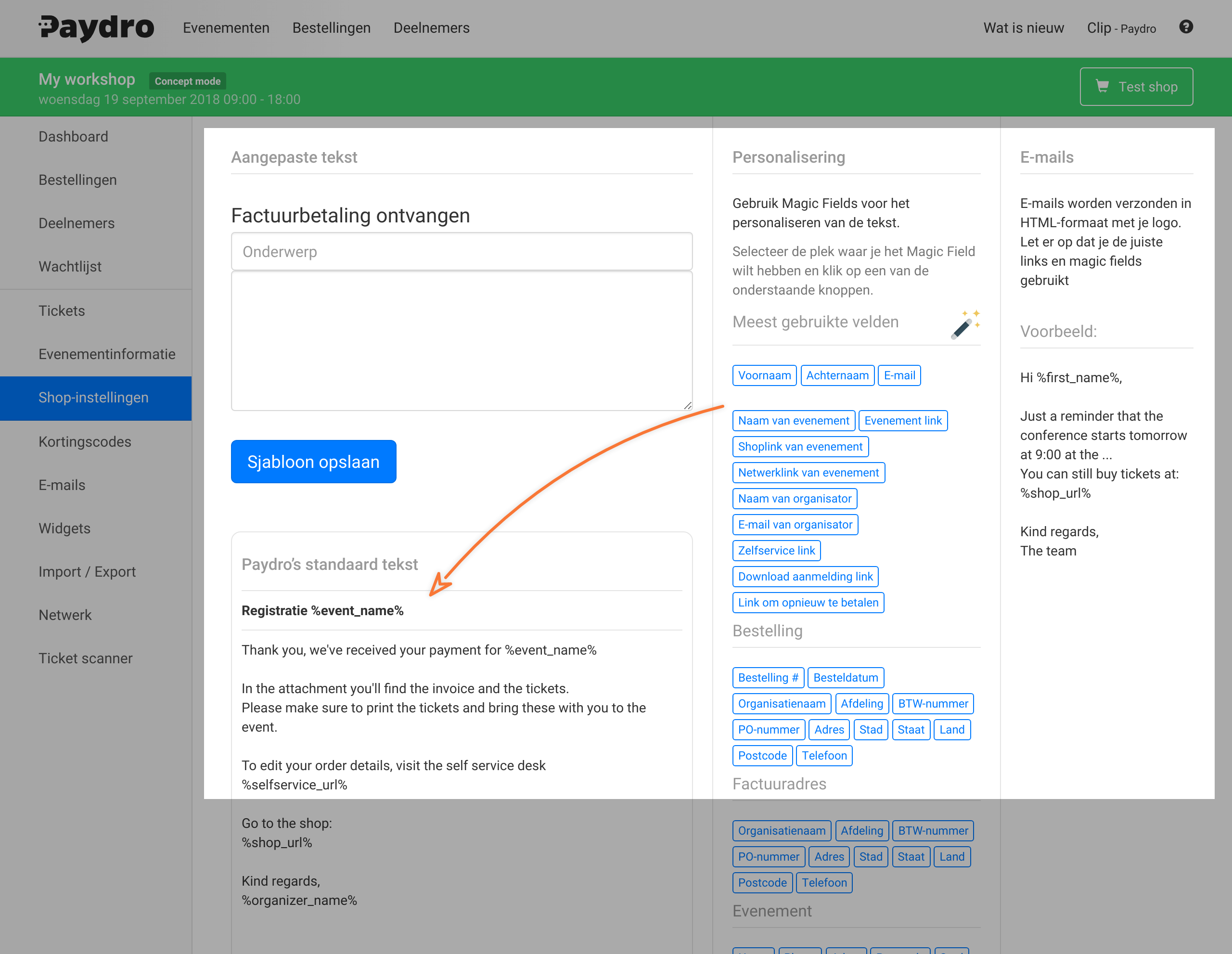Open Wat is nieuw link

pyautogui.click(x=1023, y=27)
